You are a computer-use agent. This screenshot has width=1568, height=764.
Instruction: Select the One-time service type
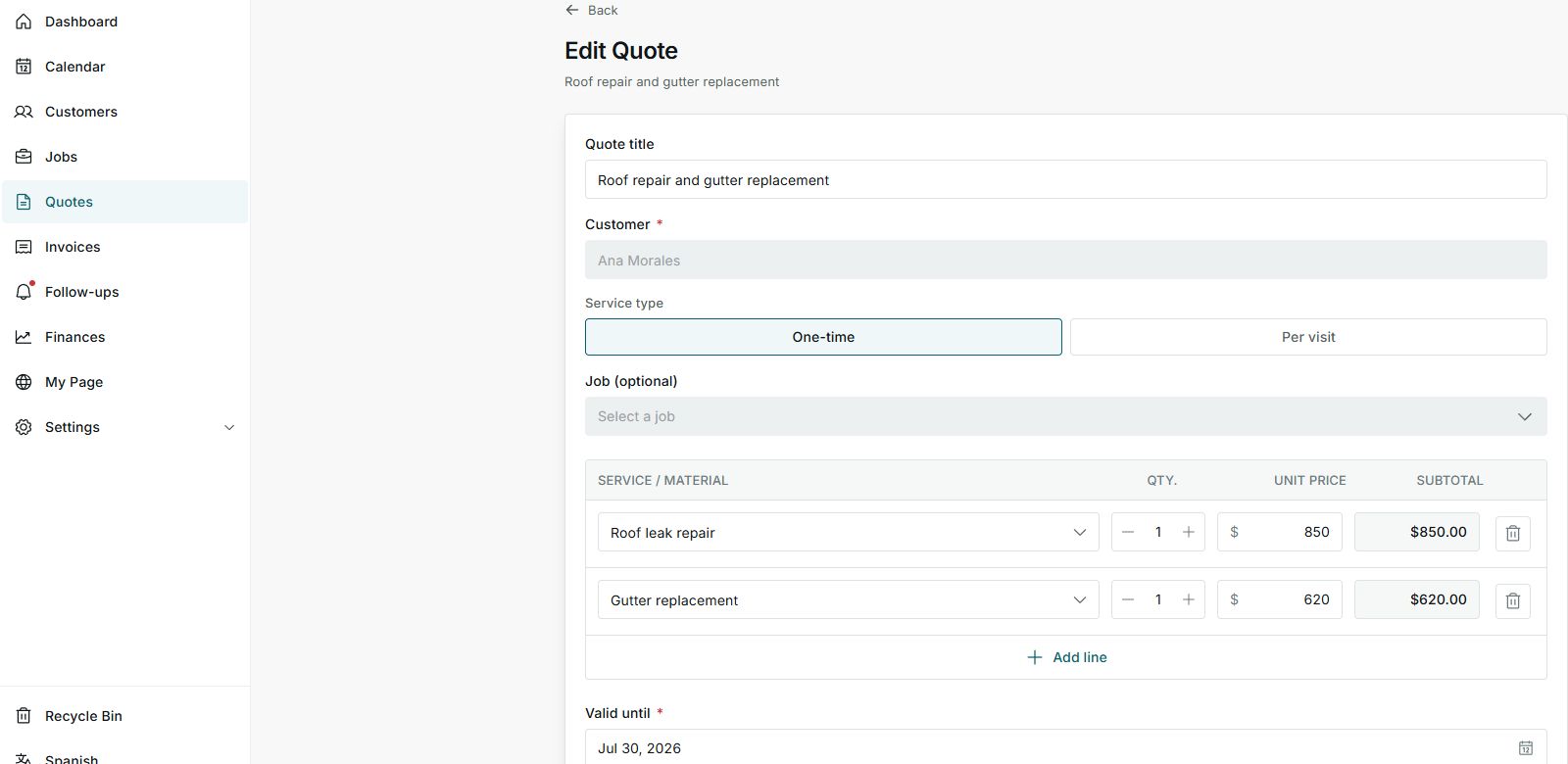point(823,337)
